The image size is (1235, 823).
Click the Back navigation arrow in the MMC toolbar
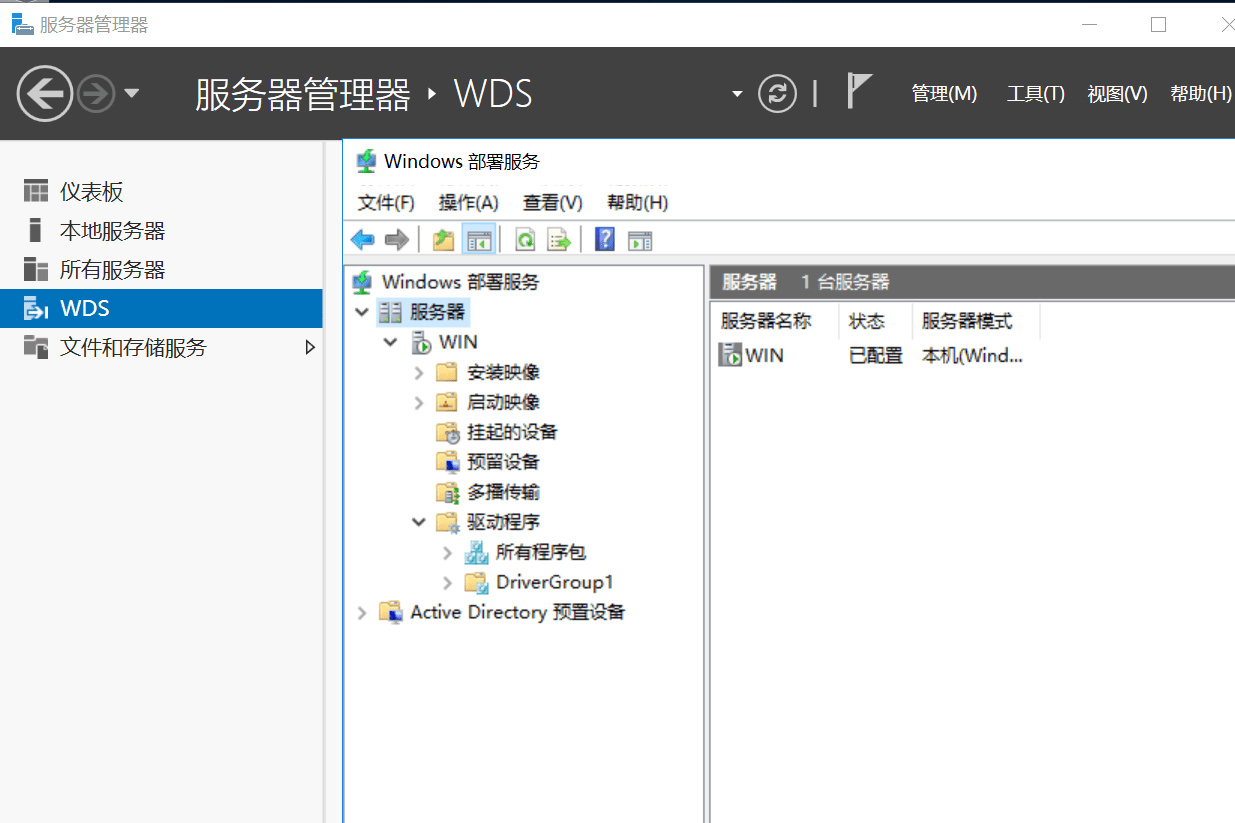click(x=362, y=239)
